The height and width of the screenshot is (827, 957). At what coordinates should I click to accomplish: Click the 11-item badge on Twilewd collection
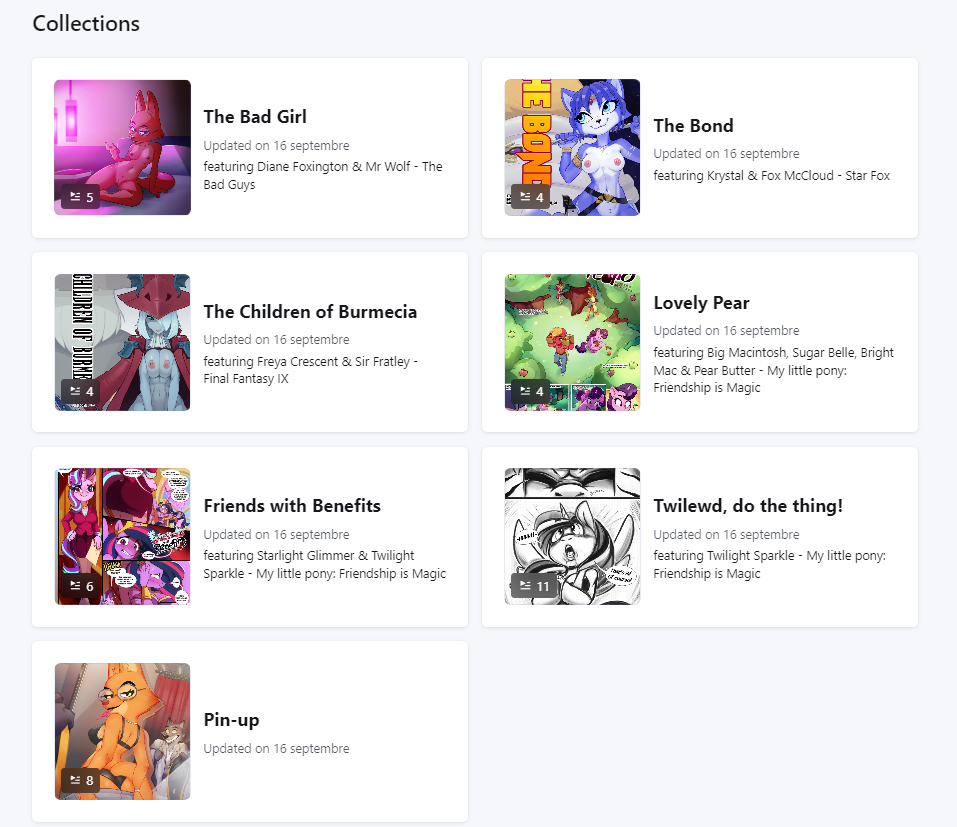[x=533, y=586]
